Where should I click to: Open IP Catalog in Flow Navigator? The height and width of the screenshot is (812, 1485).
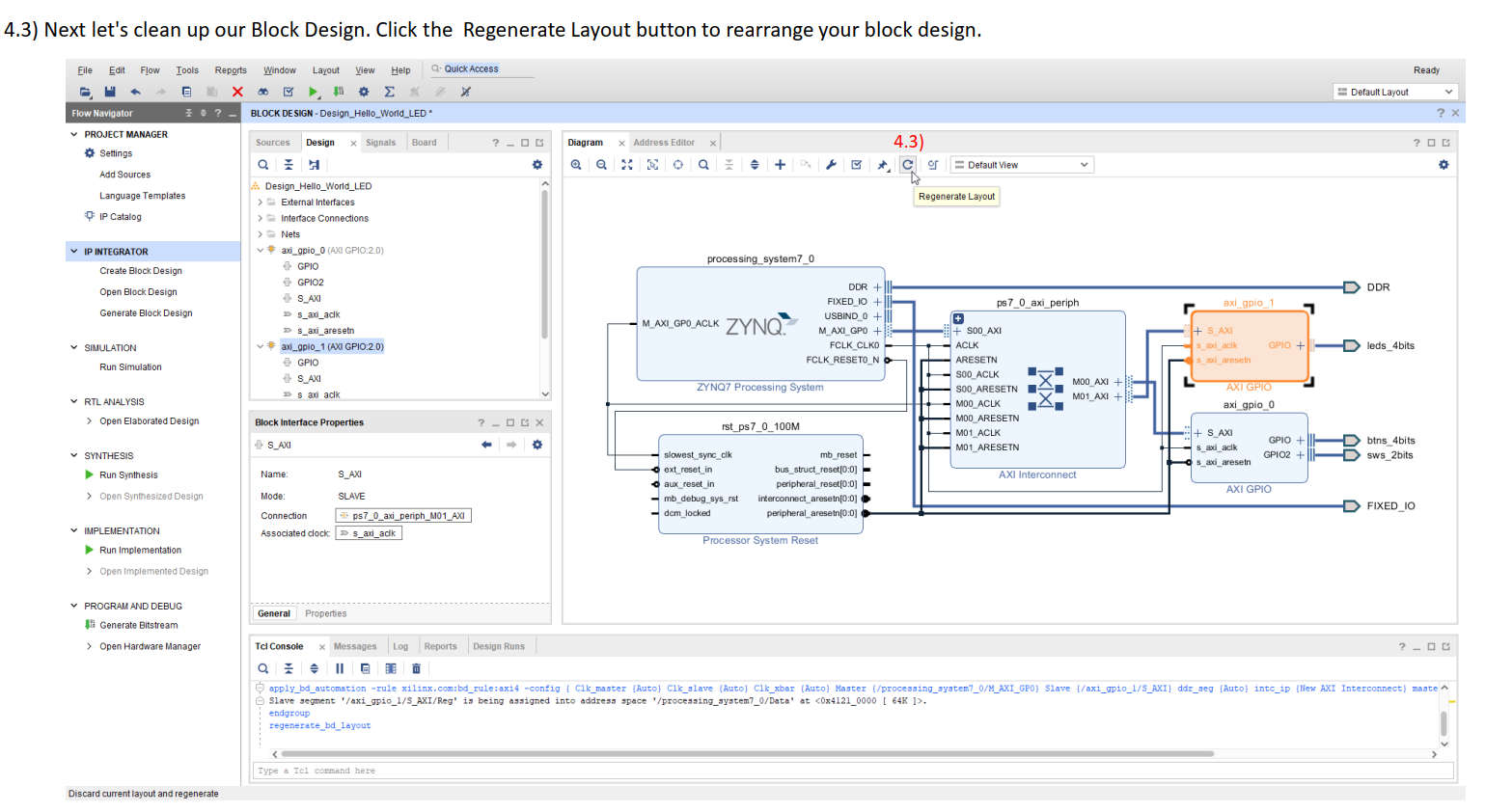(x=120, y=217)
